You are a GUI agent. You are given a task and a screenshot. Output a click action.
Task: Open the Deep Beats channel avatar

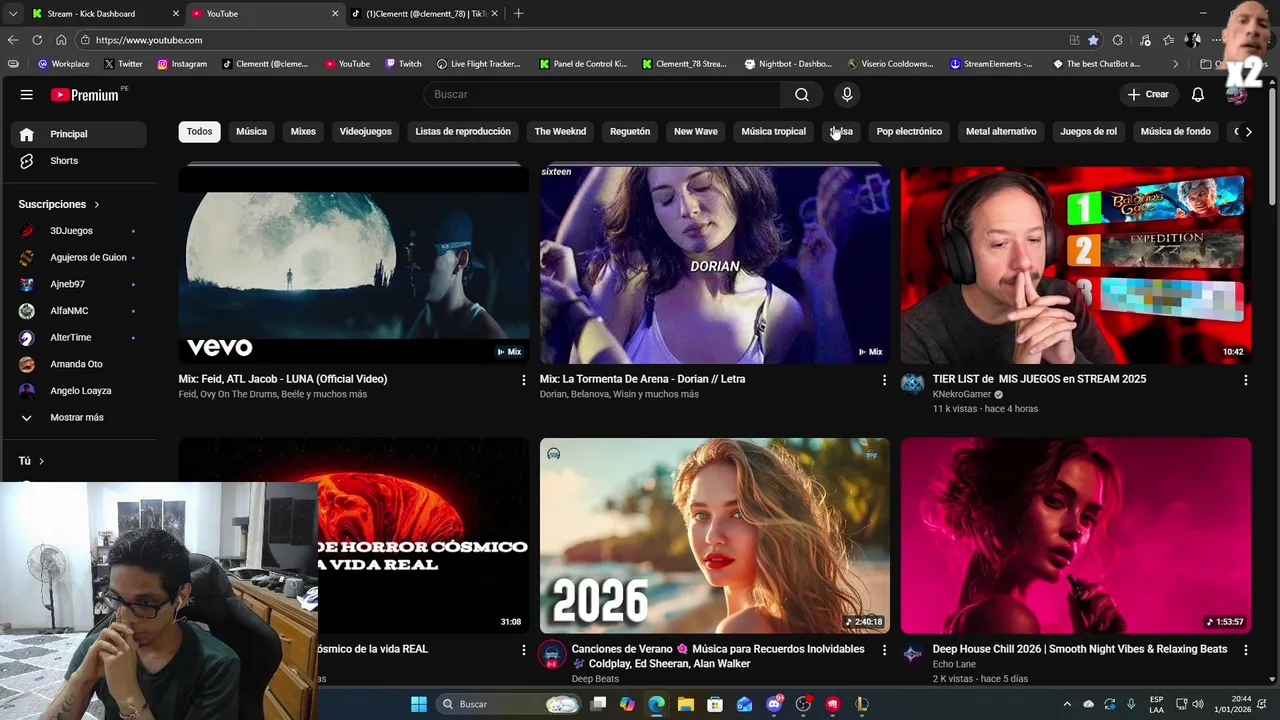point(552,655)
